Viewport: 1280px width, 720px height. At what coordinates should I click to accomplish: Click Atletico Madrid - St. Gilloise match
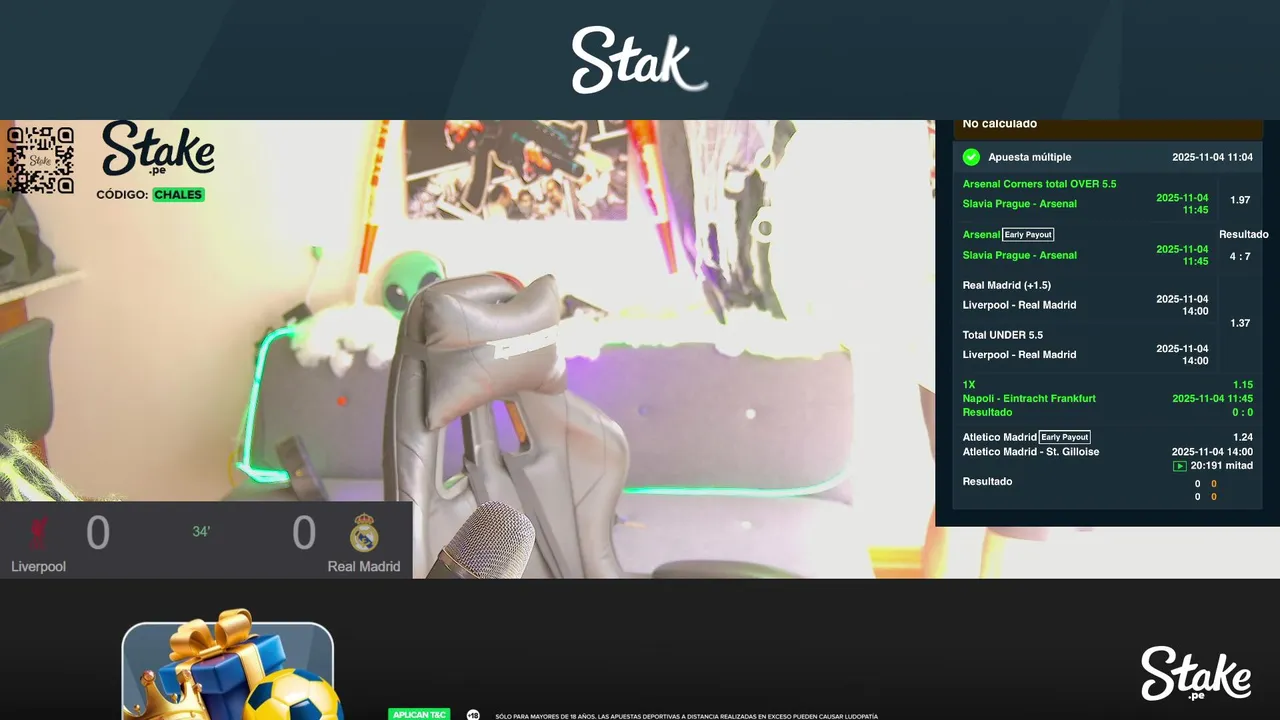point(1031,452)
